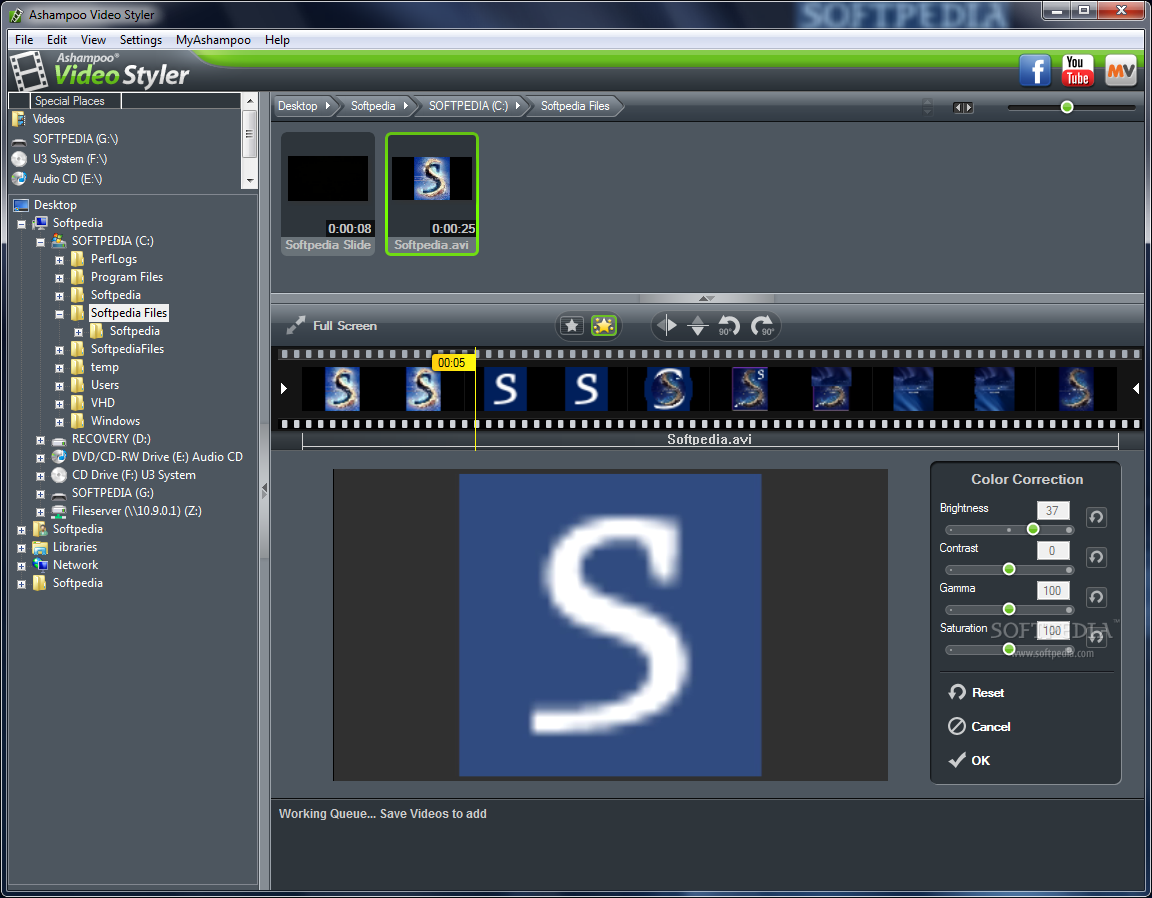Expand the PerfLogs folder node
The width and height of the screenshot is (1152, 898).
(60, 259)
